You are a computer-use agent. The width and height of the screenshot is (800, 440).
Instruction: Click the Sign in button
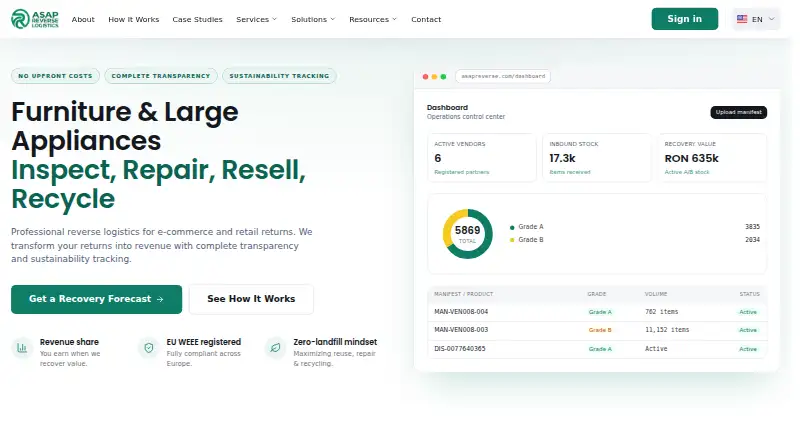pos(685,19)
